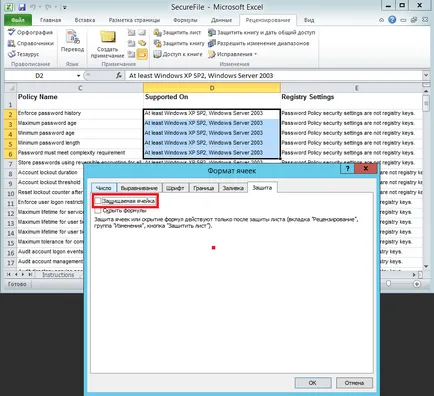Click Защитить лист protect sheet icon
The image size is (434, 396).
pyautogui.click(x=157, y=32)
